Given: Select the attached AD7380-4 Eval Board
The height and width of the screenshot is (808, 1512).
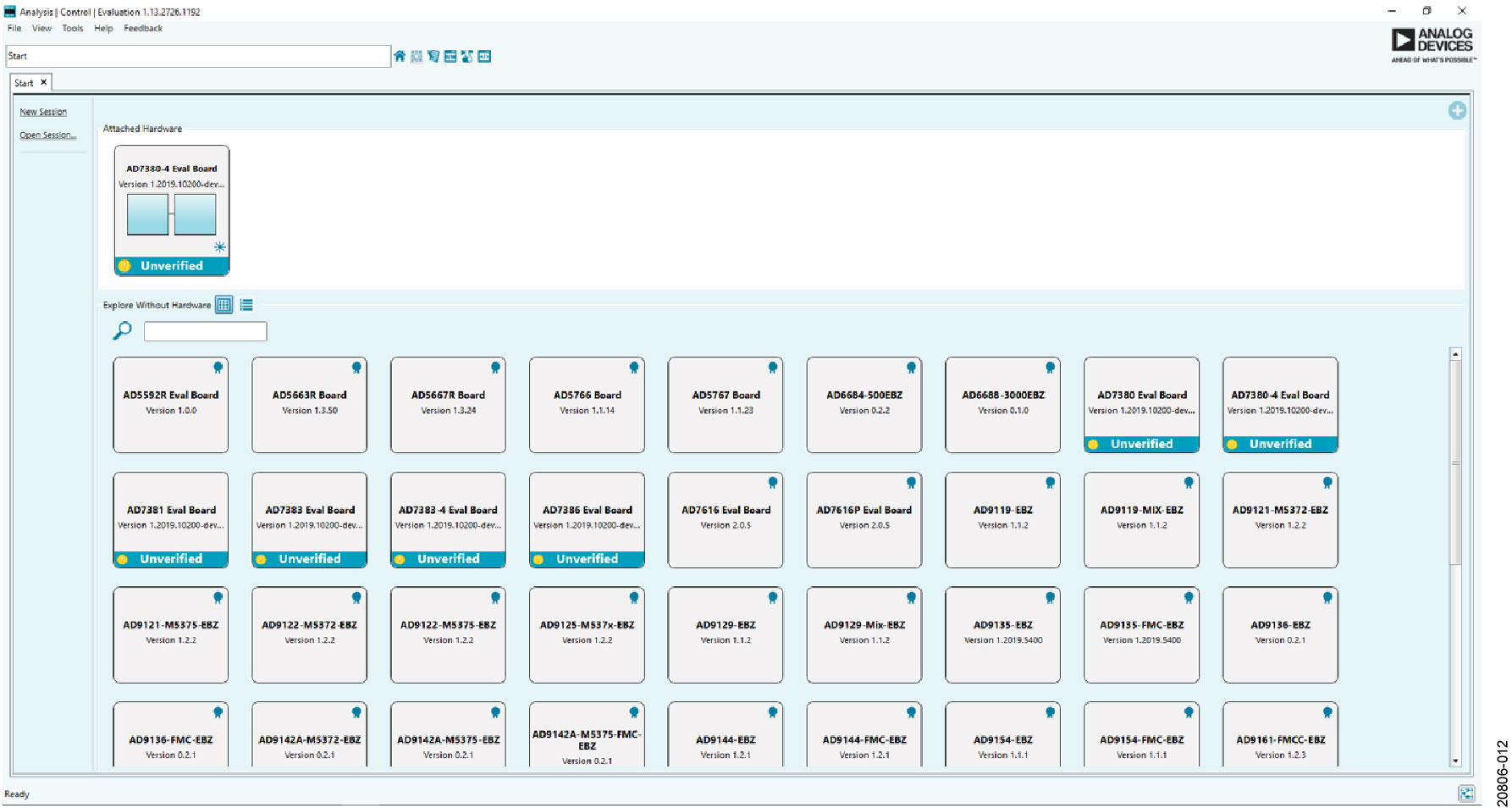Looking at the screenshot, I should pyautogui.click(x=172, y=210).
